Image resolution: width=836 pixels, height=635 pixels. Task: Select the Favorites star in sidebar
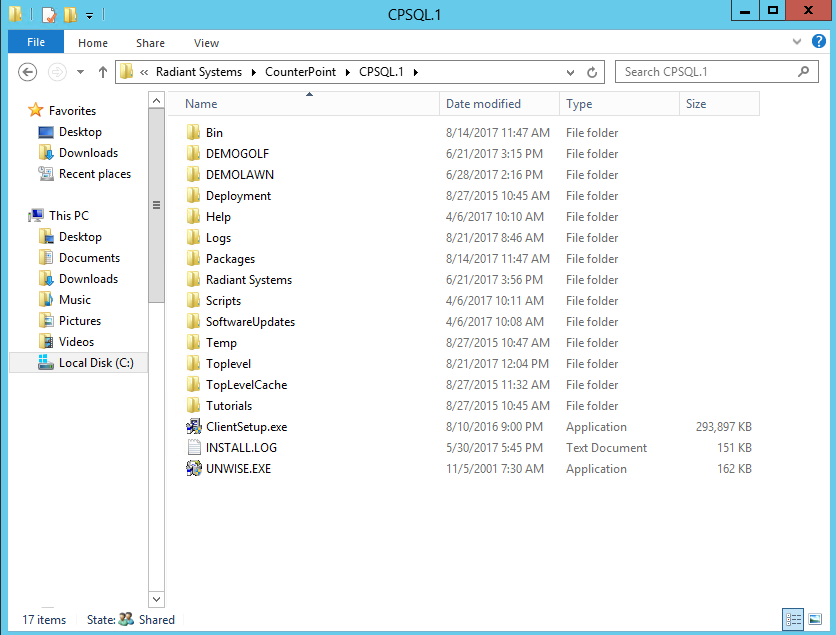point(36,110)
